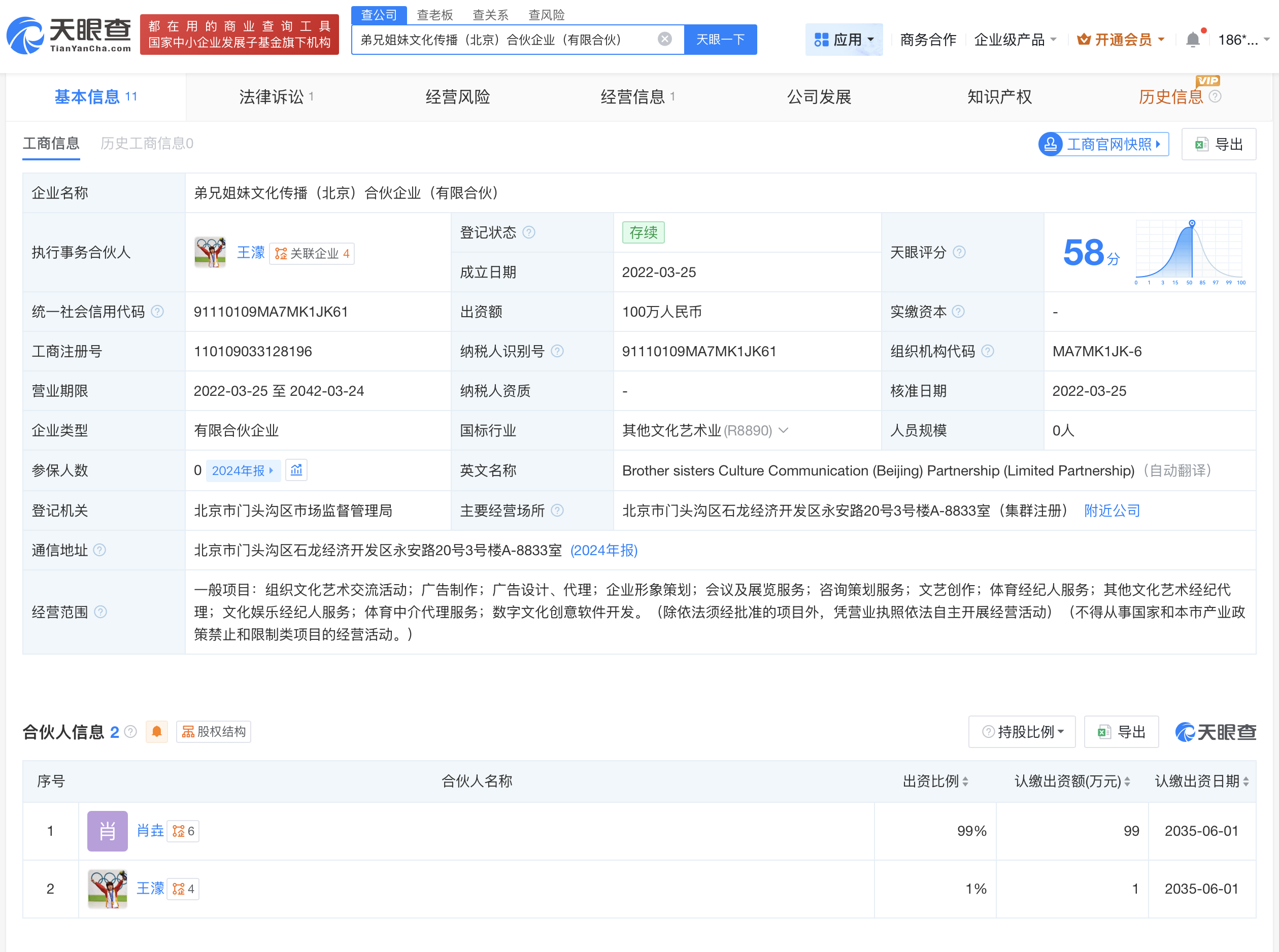Open the 应用 dropdown

[x=844, y=39]
